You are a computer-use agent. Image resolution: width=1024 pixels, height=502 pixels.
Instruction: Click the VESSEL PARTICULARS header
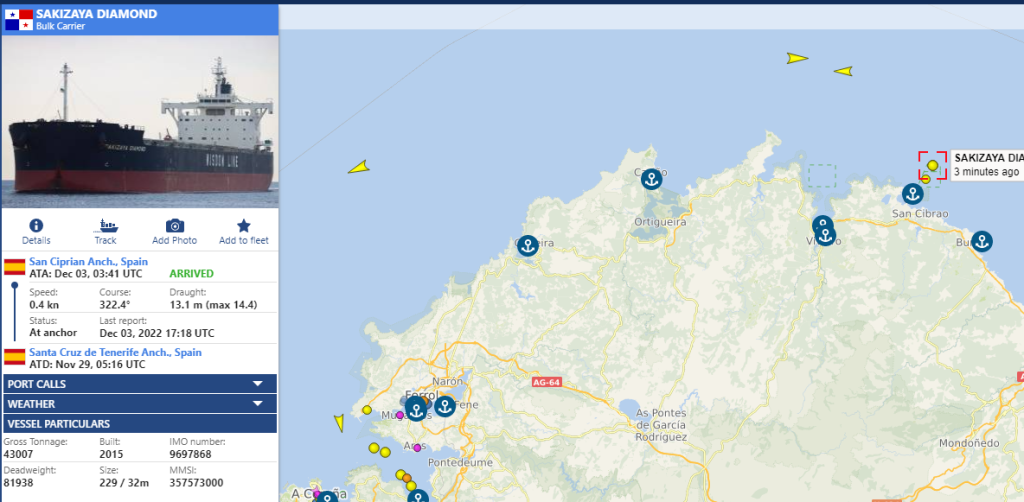(139, 423)
